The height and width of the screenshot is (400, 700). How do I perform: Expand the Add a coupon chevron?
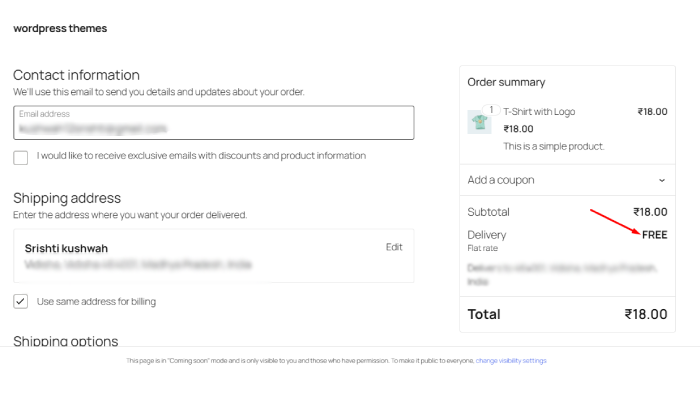pyautogui.click(x=661, y=180)
